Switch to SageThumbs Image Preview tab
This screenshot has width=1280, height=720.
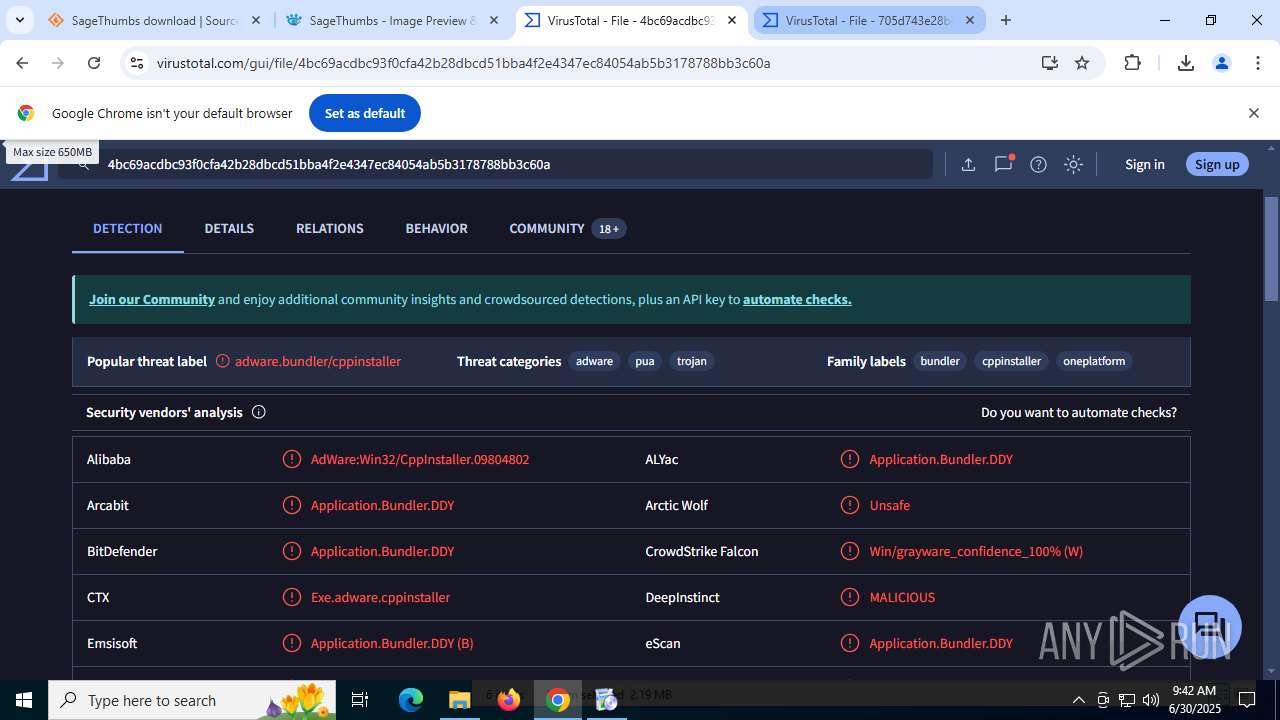coord(393,20)
